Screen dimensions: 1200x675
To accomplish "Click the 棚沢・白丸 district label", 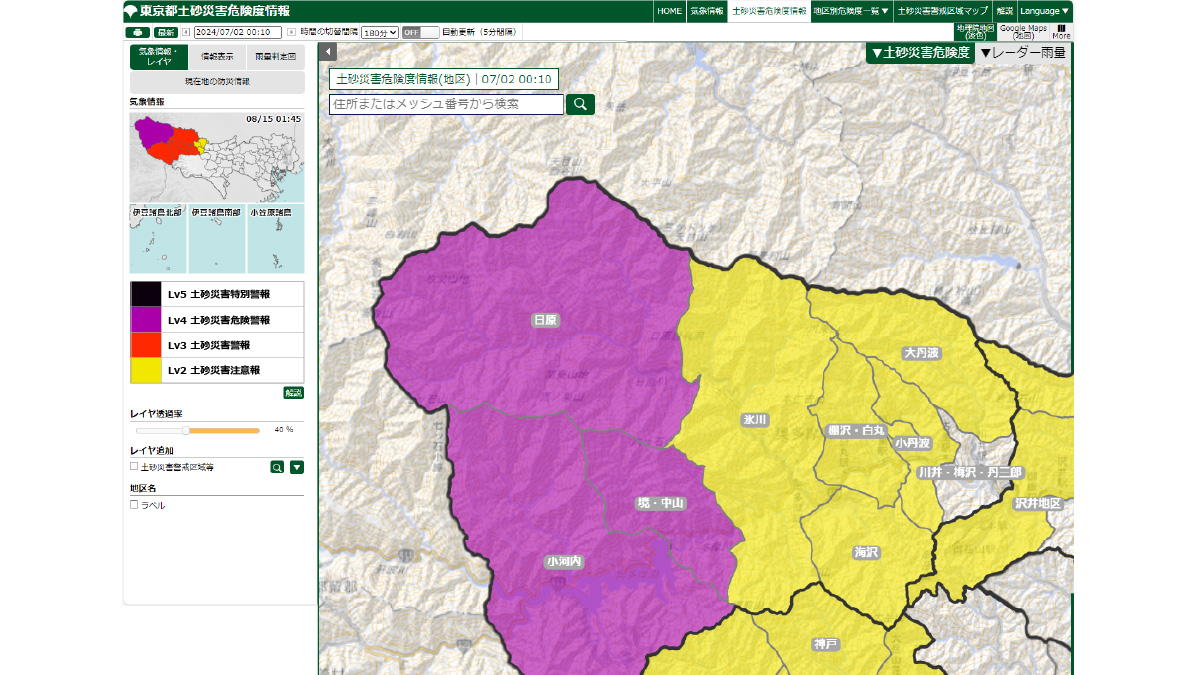I will [x=857, y=430].
